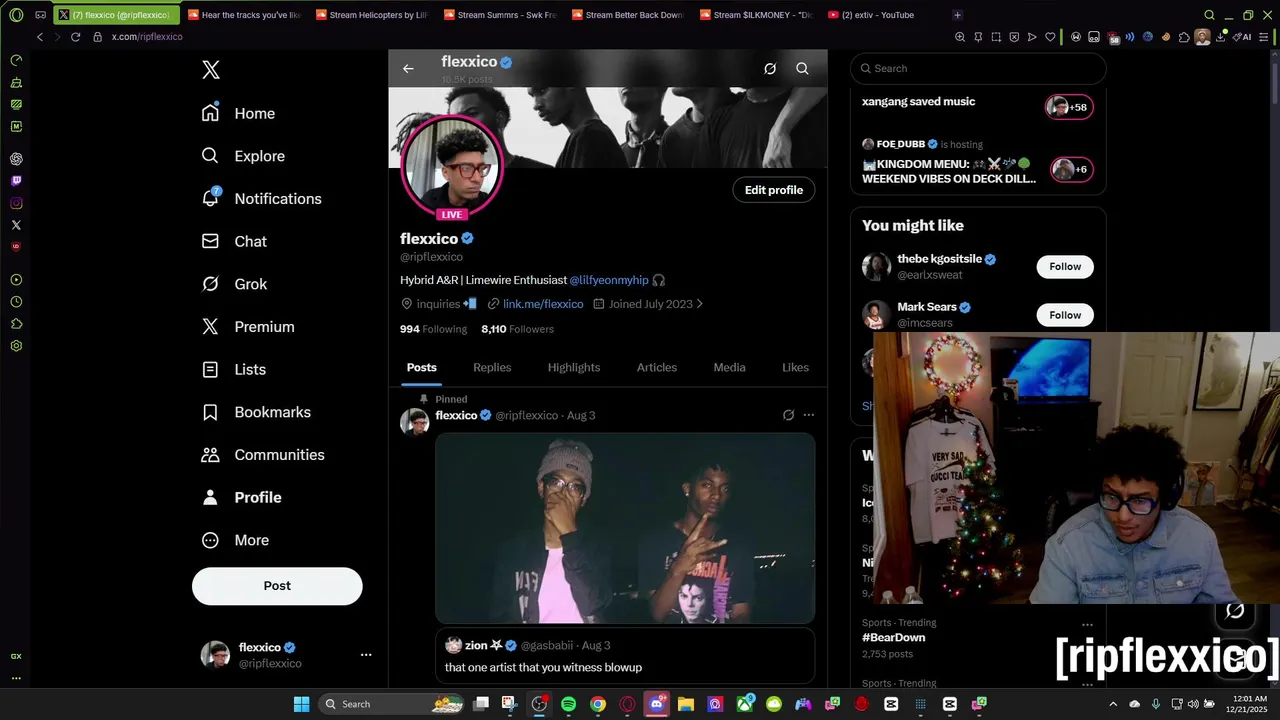The height and width of the screenshot is (720, 1280).
Task: Open Opera menu logo
Action: [16, 15]
